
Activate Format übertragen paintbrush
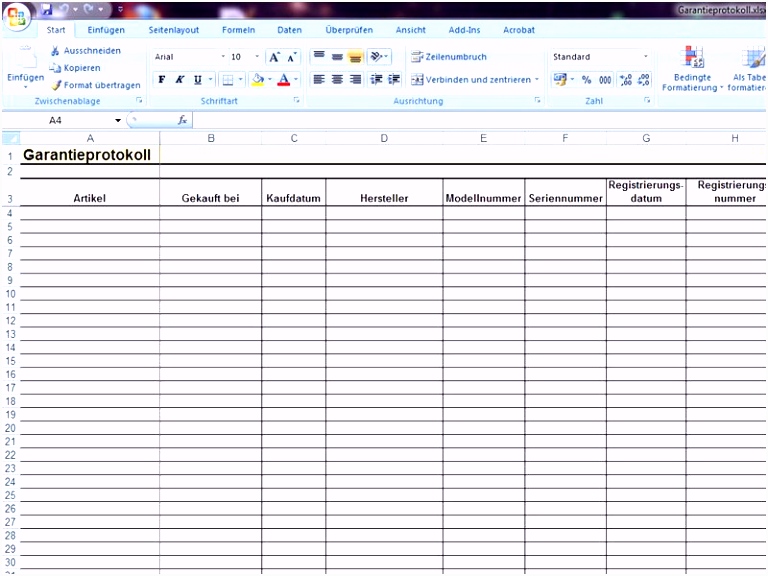point(56,85)
